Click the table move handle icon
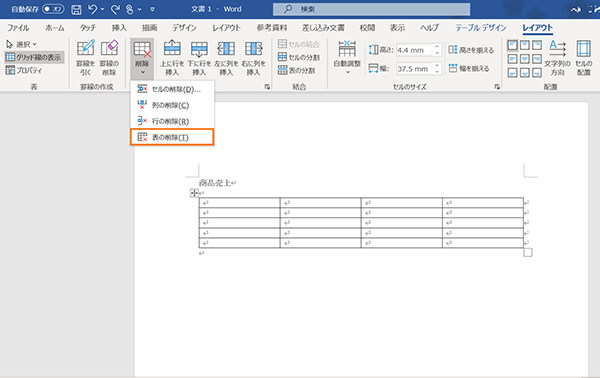 [x=194, y=193]
